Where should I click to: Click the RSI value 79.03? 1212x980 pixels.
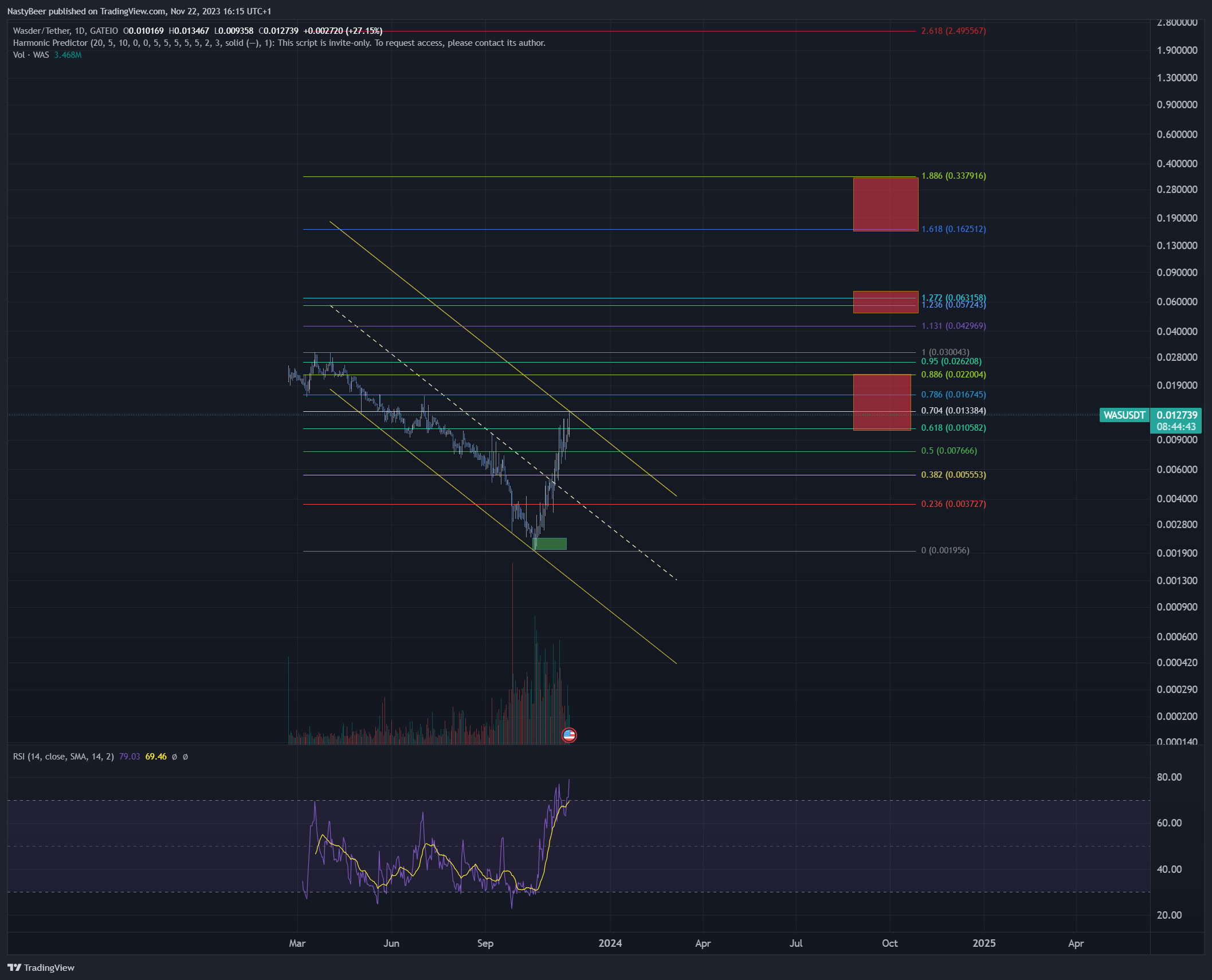130,757
